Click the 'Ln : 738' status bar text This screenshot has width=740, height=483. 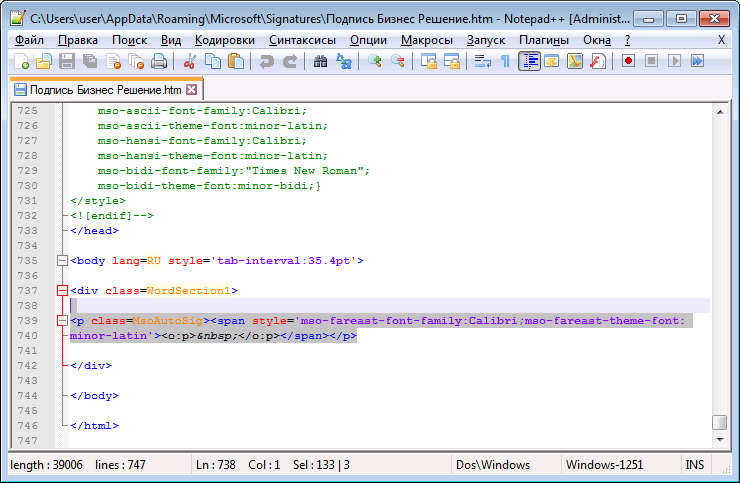point(216,465)
